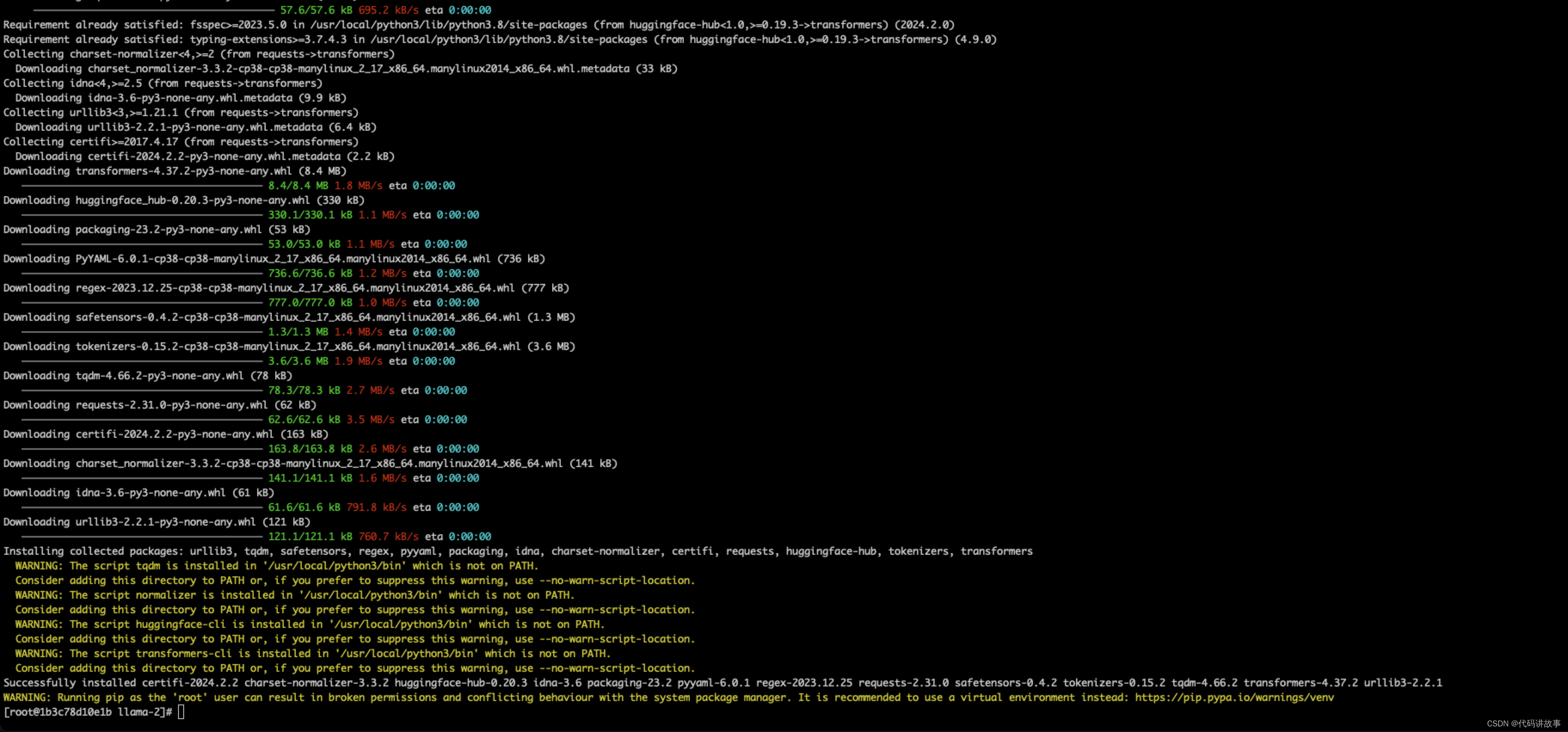Click the tqdm script PATH warning line
Viewport: 1568px width, 732px height.
(x=277, y=566)
